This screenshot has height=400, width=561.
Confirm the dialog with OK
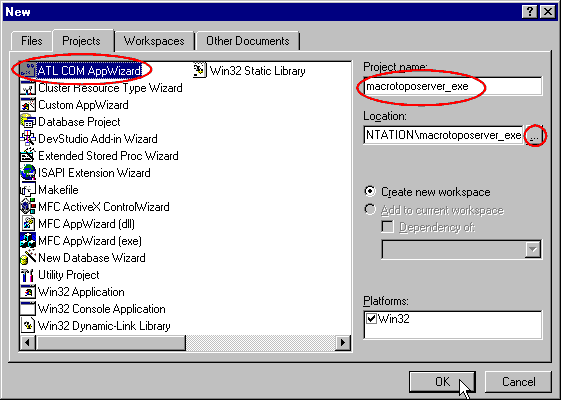pos(443,382)
